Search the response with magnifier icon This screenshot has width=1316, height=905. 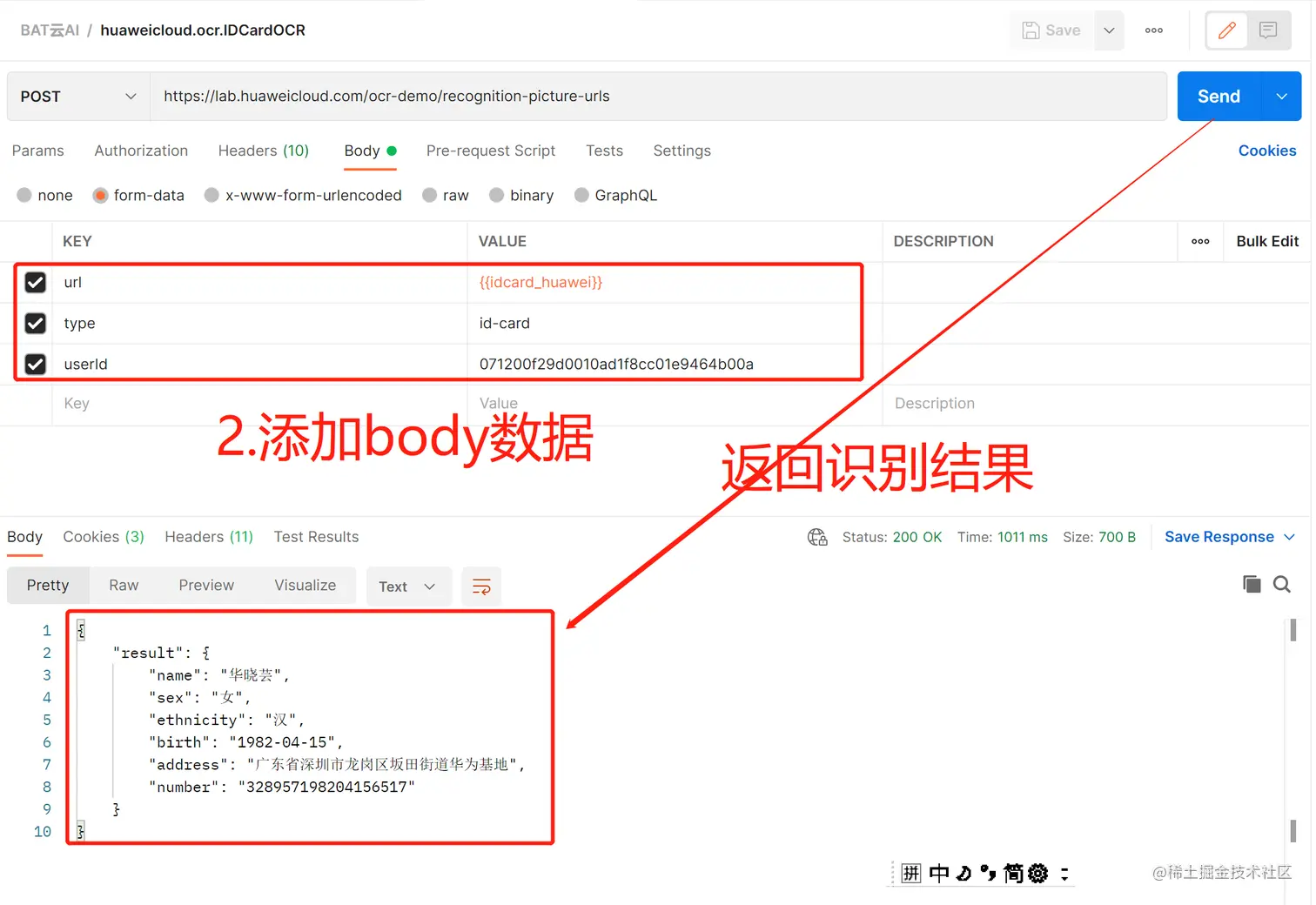1281,584
